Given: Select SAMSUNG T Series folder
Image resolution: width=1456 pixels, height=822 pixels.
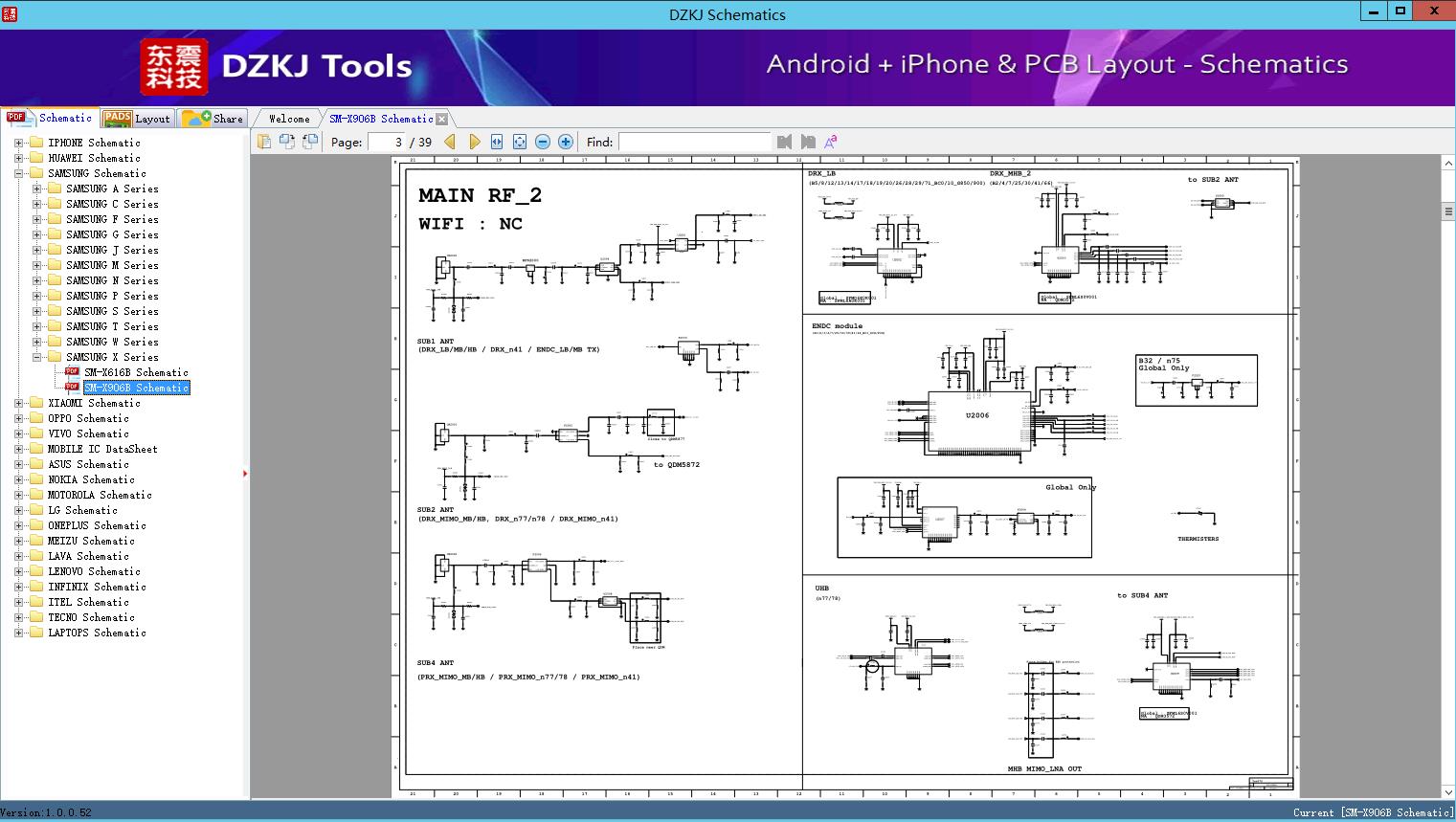Looking at the screenshot, I should 112,326.
